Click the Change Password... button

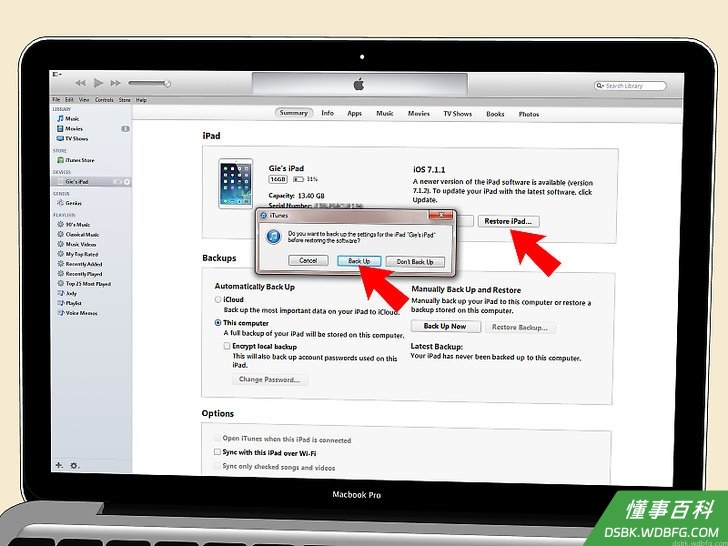(269, 379)
